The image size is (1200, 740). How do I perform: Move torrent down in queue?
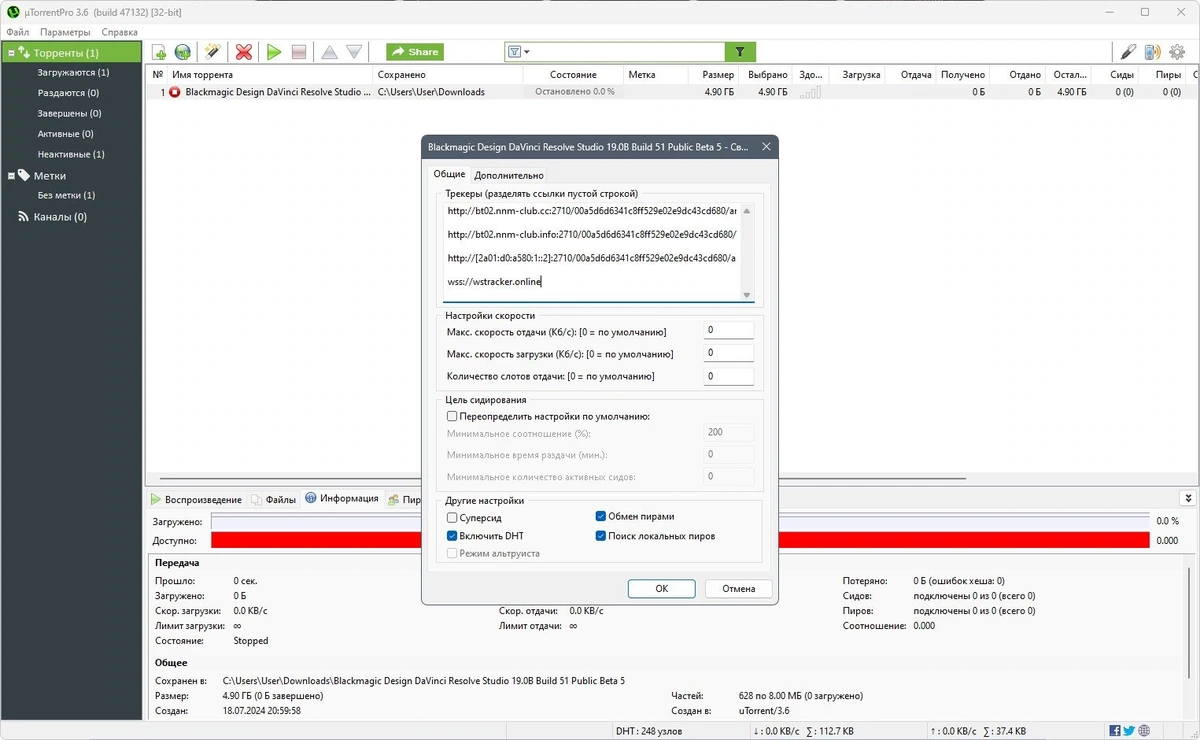pyautogui.click(x=354, y=52)
